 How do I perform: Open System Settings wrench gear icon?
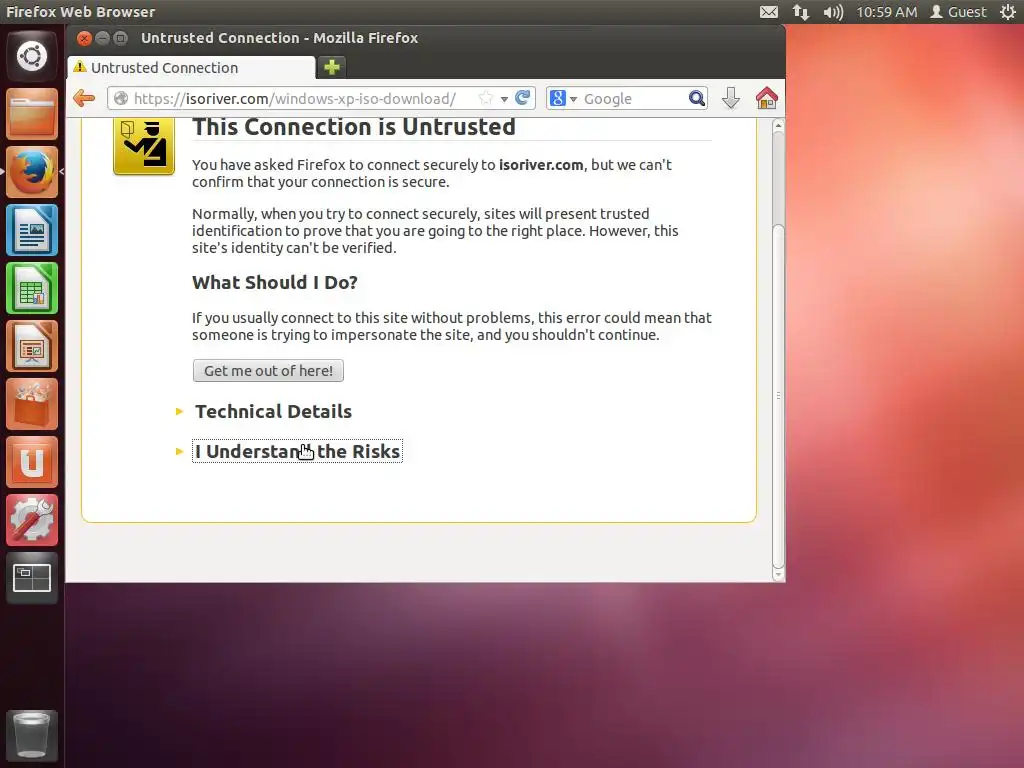click(x=32, y=520)
